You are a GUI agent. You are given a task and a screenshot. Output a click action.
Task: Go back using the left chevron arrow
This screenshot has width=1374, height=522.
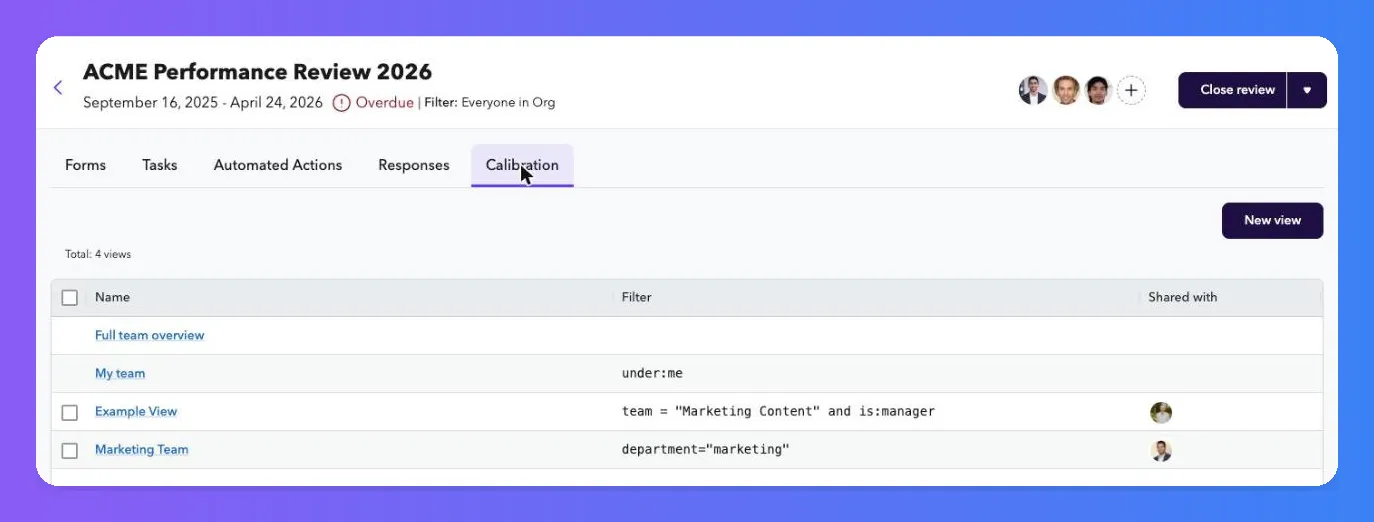(58, 88)
